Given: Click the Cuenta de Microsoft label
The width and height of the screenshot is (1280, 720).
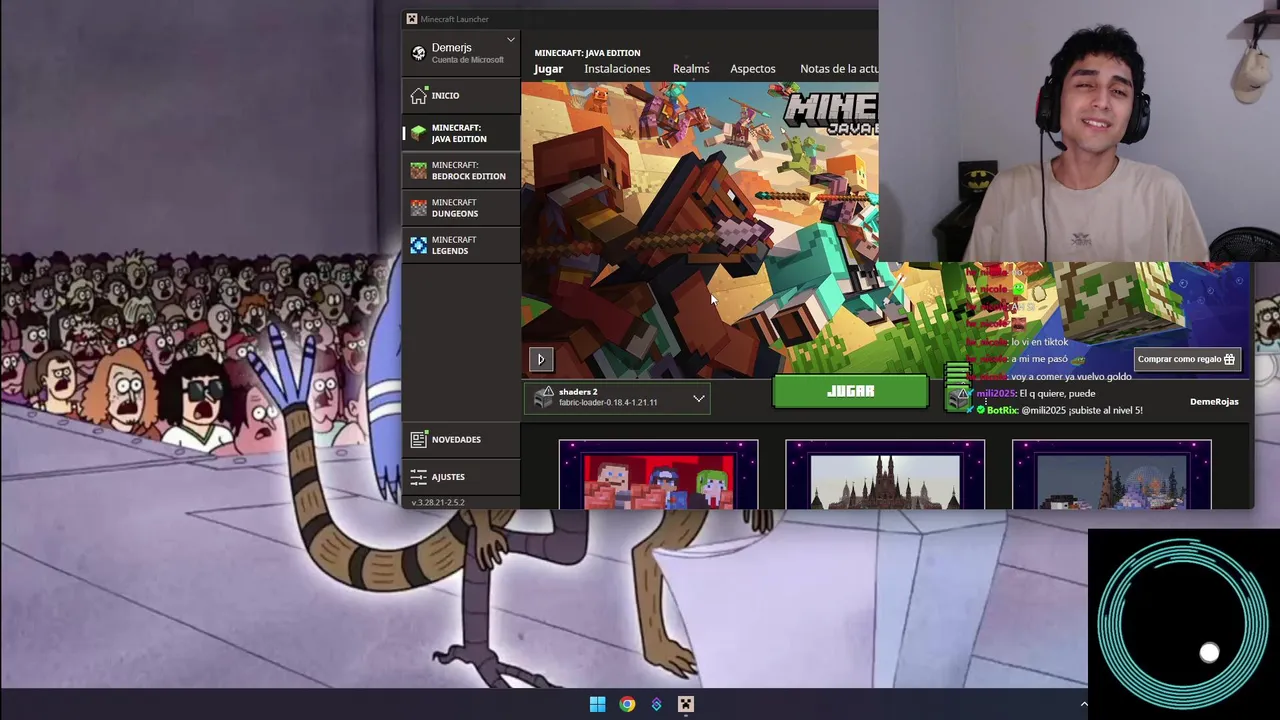Looking at the screenshot, I should coord(468,60).
